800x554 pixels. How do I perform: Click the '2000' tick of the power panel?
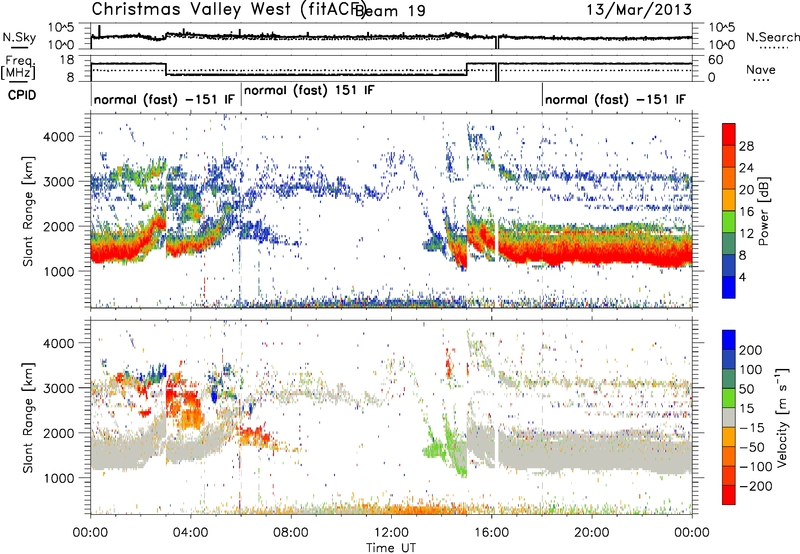(x=58, y=226)
